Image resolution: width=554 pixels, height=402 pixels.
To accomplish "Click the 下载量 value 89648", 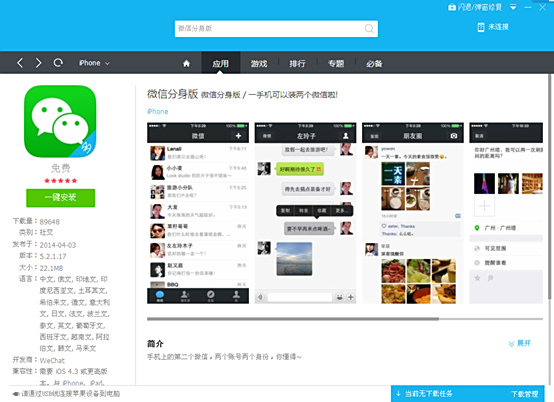I will (x=49, y=222).
